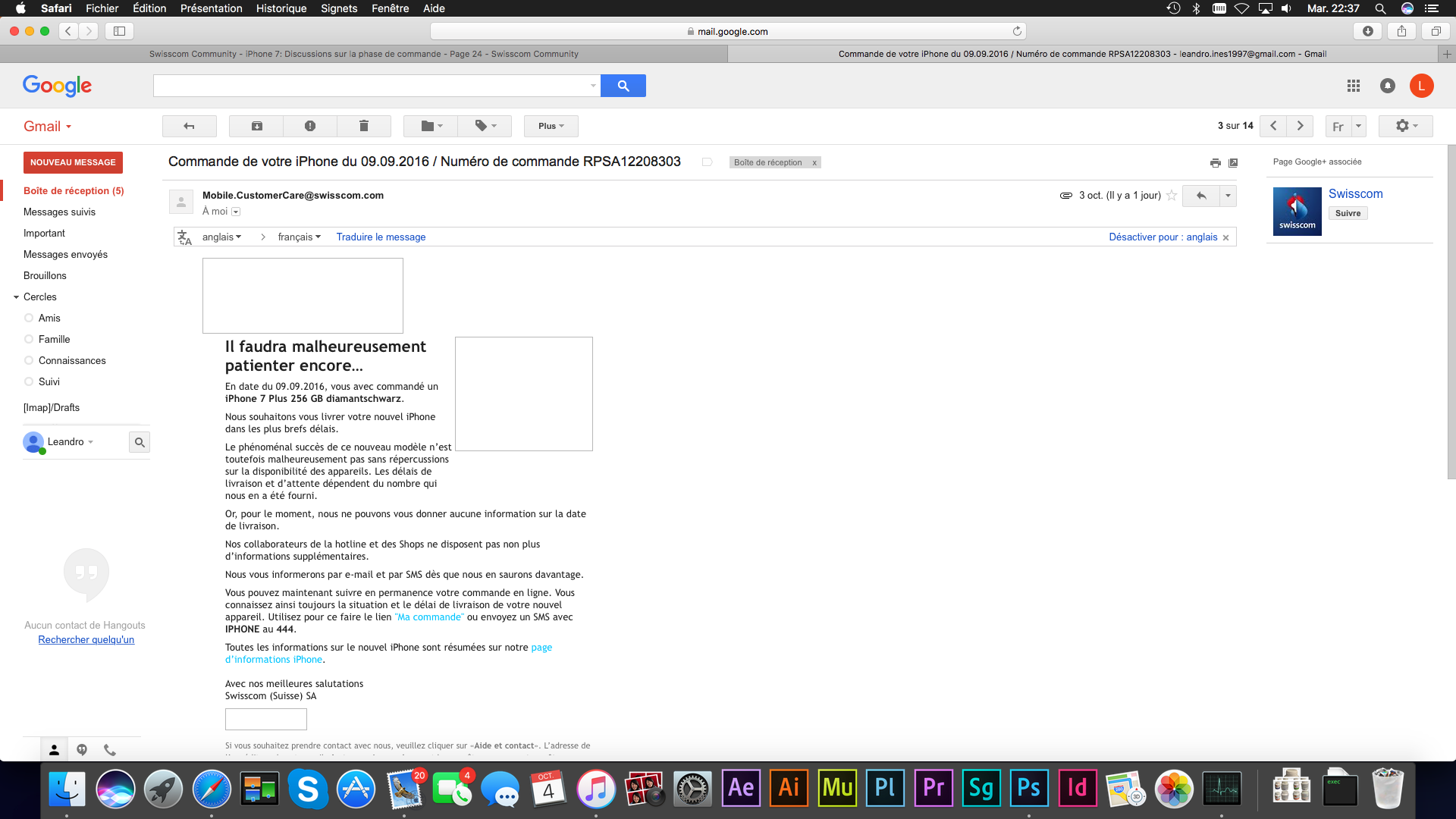Adjust the macOS volume control
Screen dimensions: 1456x819
click(x=1286, y=8)
